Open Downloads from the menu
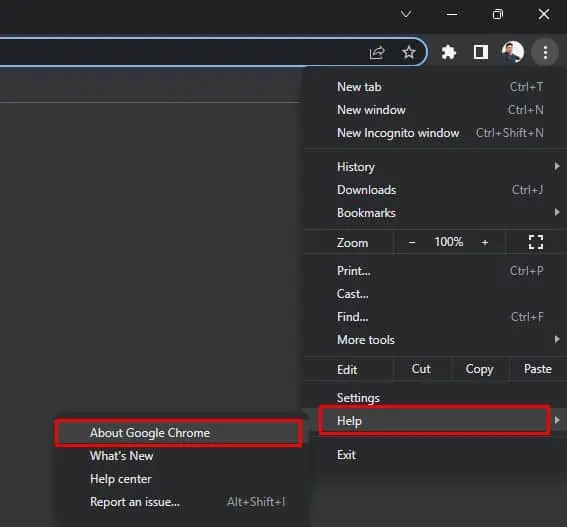 (435, 190)
